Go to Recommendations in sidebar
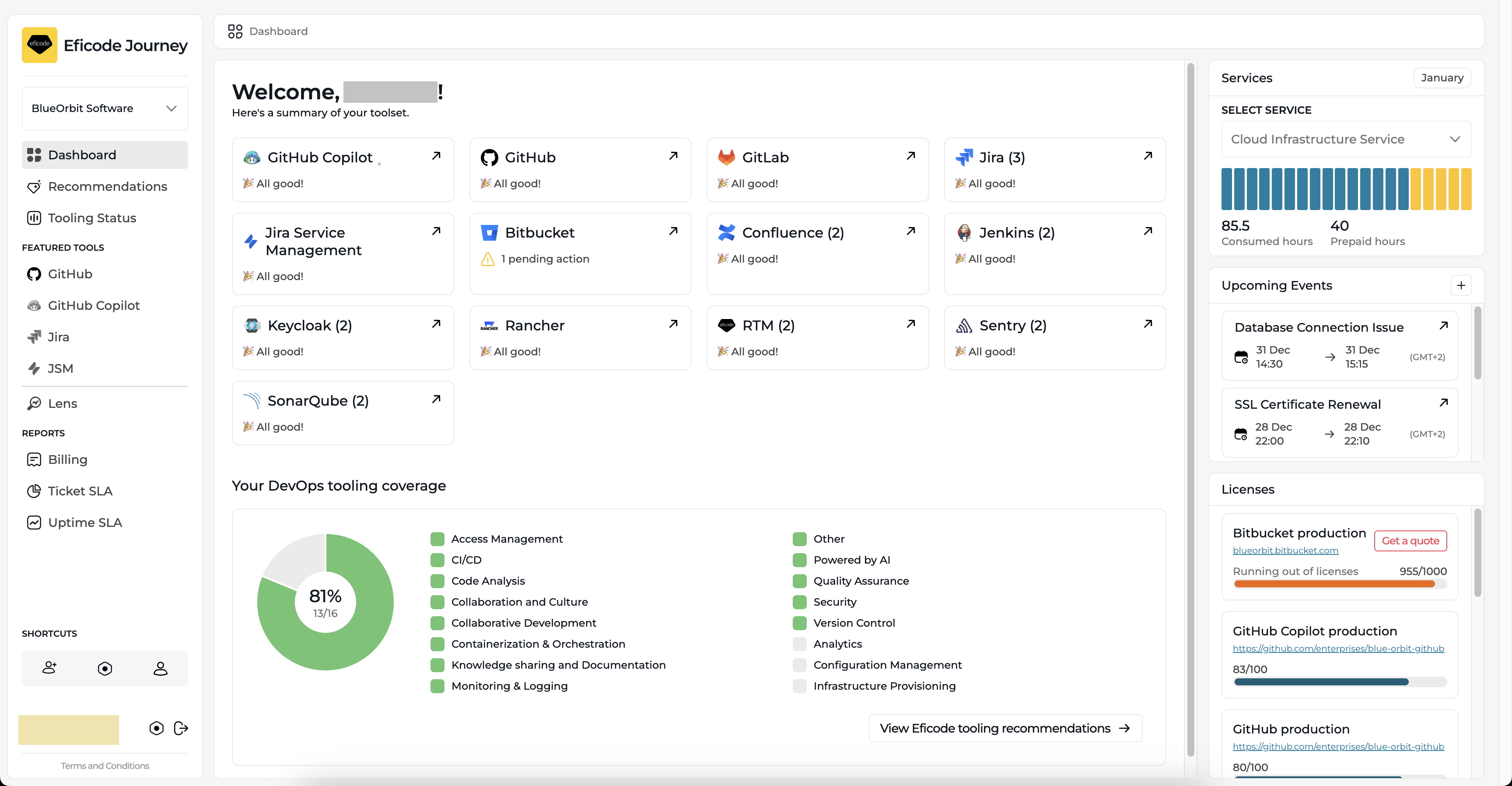The image size is (1512, 786). pyautogui.click(x=107, y=186)
